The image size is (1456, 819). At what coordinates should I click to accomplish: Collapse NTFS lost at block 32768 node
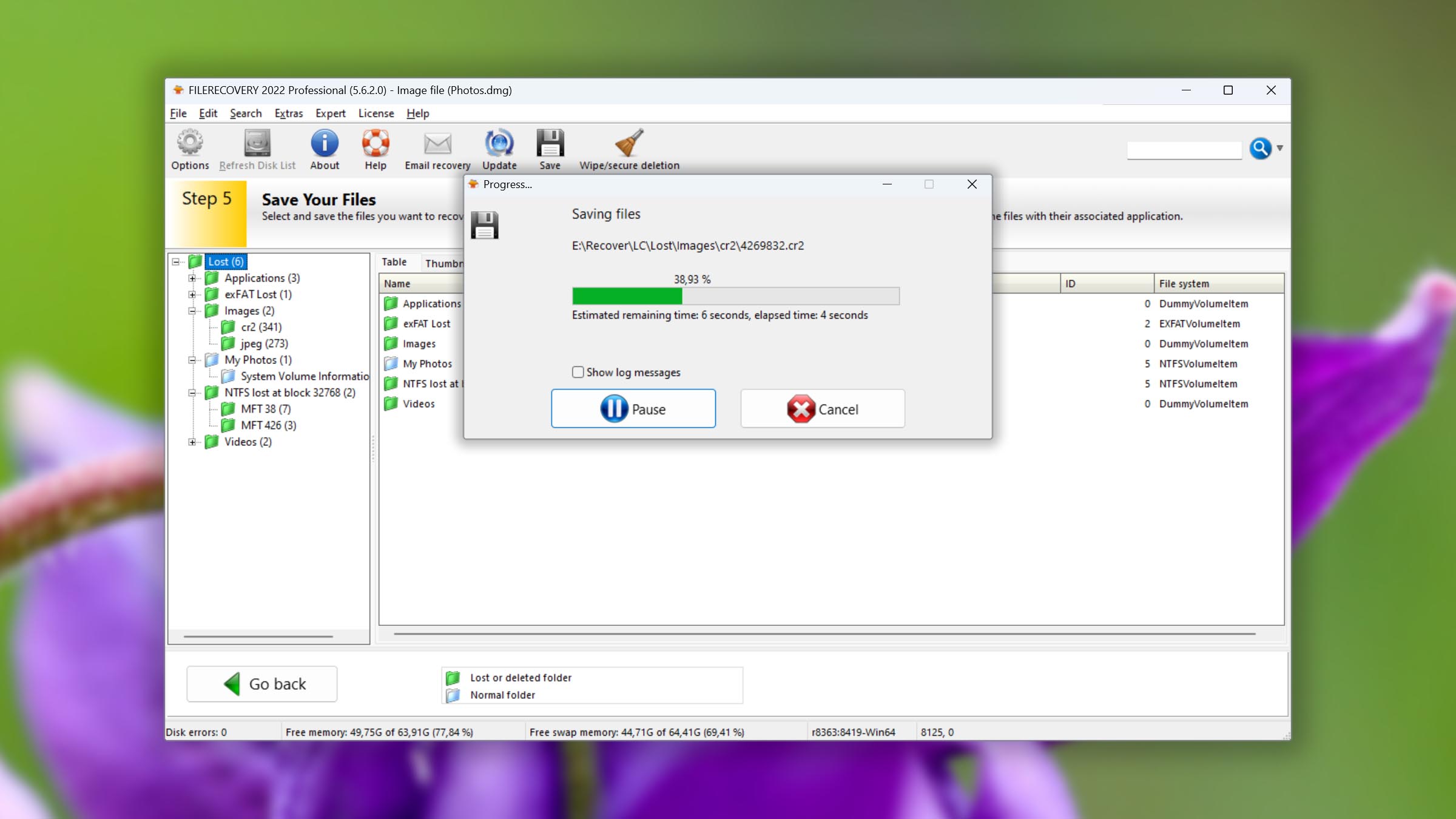[x=192, y=393]
